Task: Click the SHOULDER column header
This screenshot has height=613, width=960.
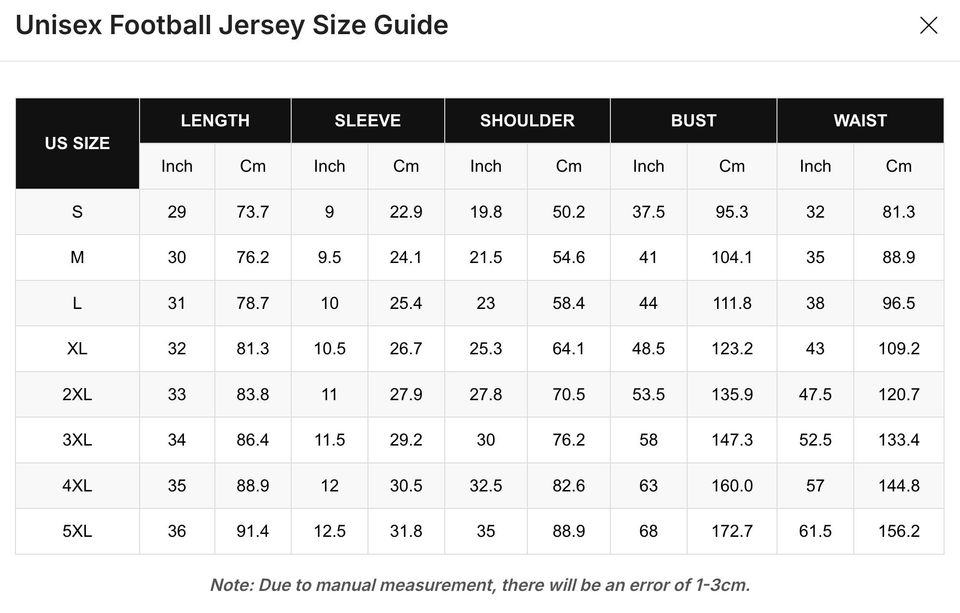Action: (x=527, y=120)
